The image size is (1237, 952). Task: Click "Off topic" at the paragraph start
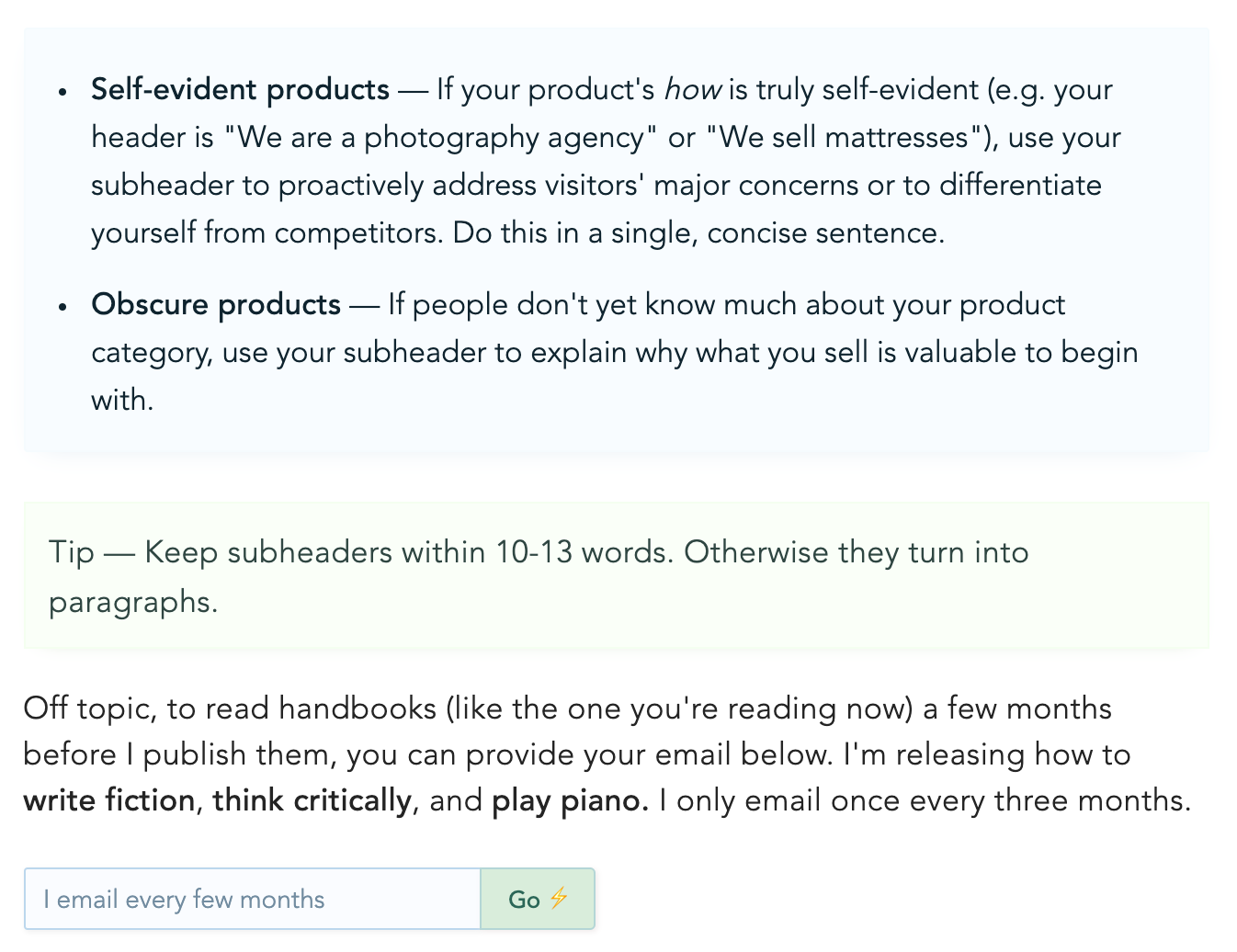[87, 708]
